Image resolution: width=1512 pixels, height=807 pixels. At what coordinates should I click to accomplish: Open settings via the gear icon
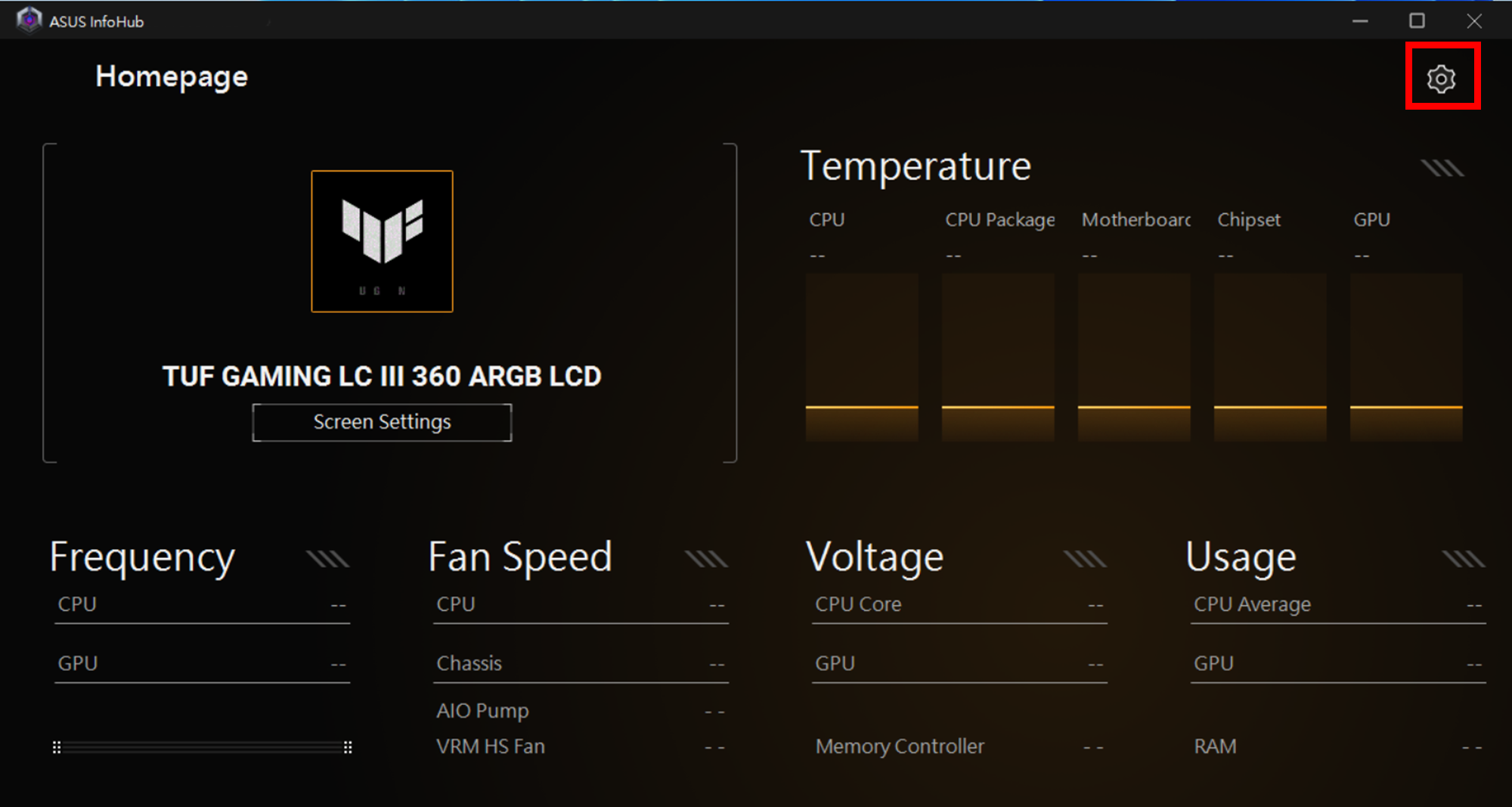click(1441, 79)
